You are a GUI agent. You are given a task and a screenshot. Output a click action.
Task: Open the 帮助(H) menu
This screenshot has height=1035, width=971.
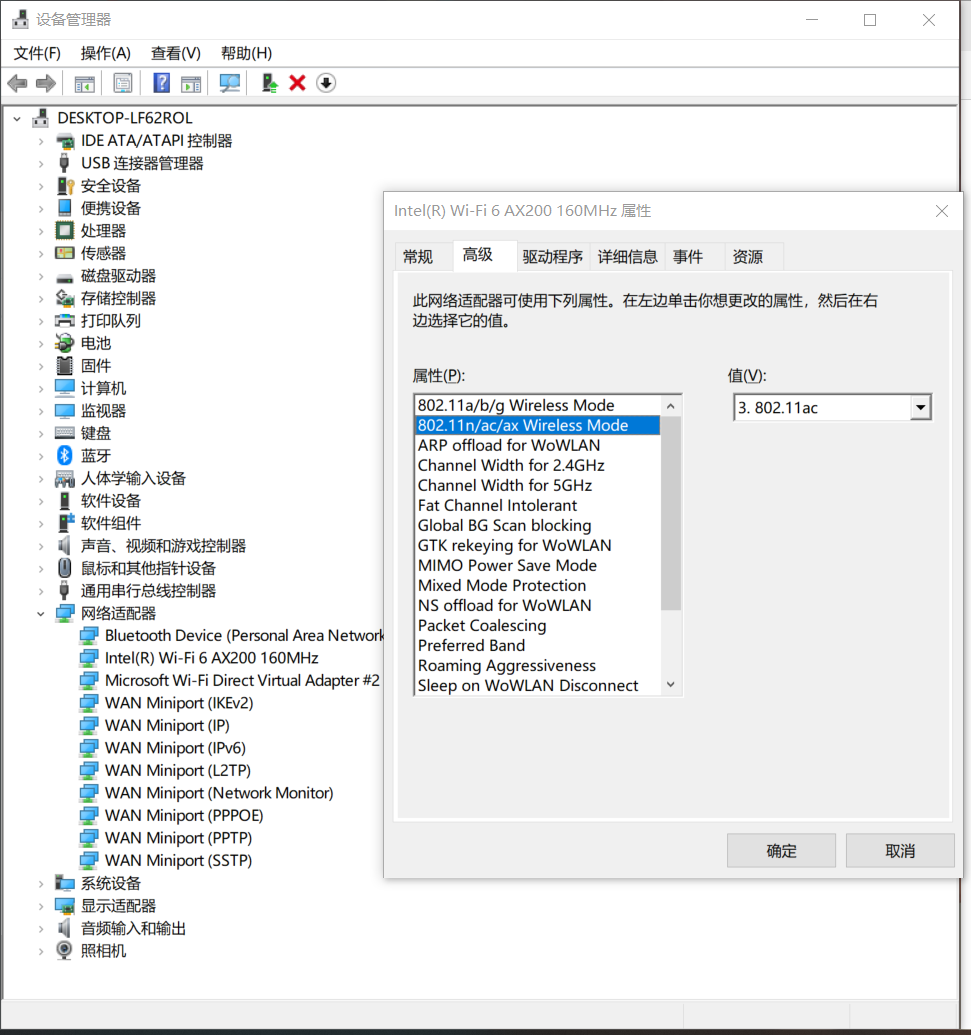(246, 53)
